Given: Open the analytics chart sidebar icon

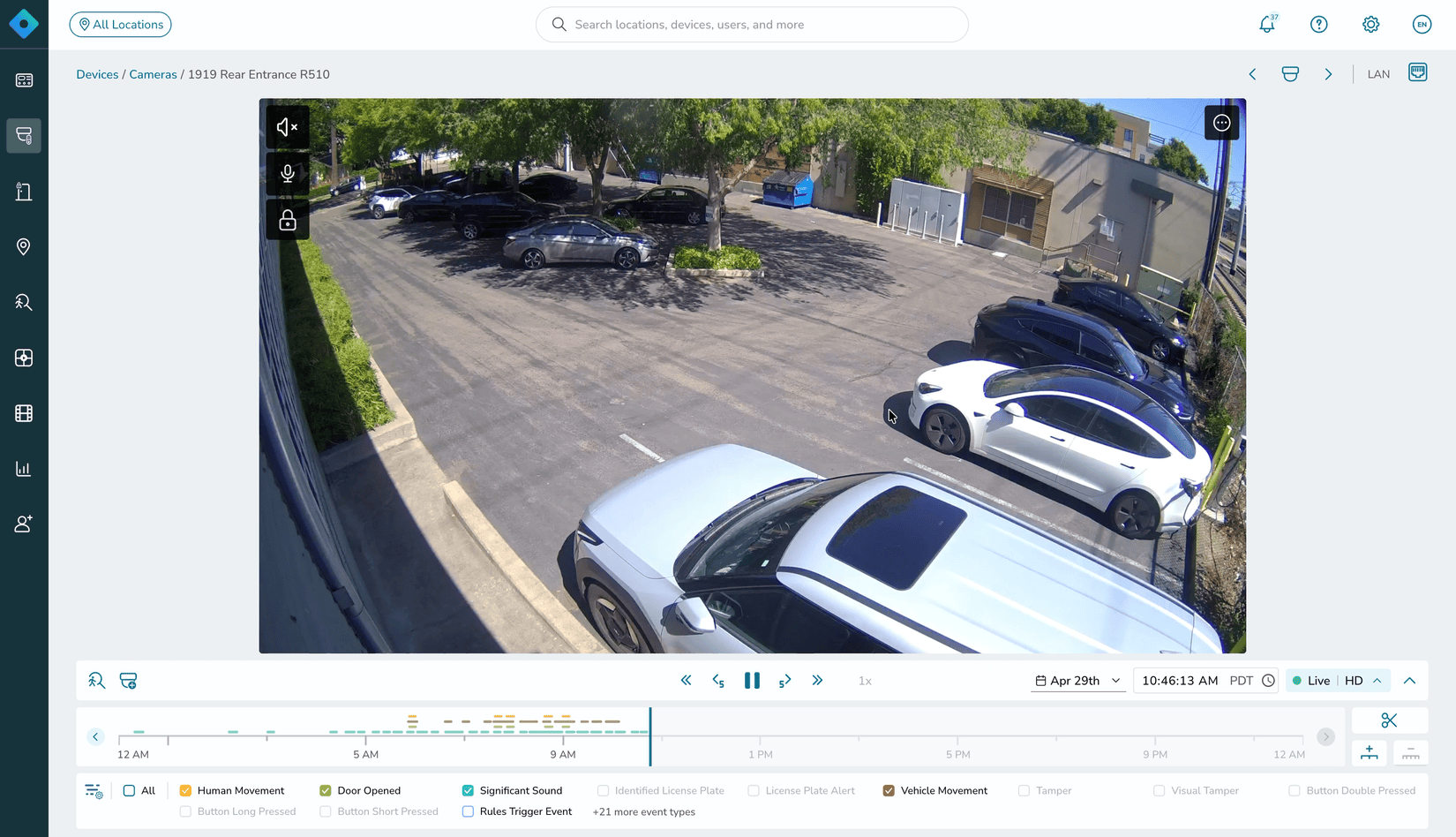Looking at the screenshot, I should [x=24, y=469].
